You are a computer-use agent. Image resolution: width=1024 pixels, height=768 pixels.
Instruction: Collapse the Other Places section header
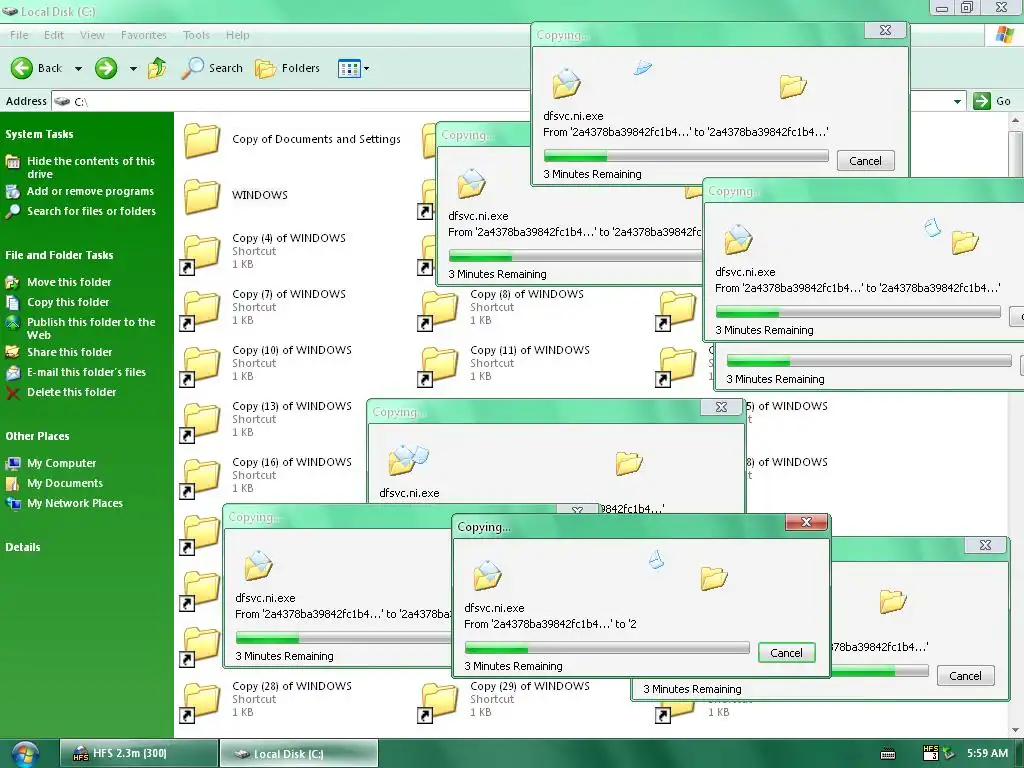coord(37,436)
